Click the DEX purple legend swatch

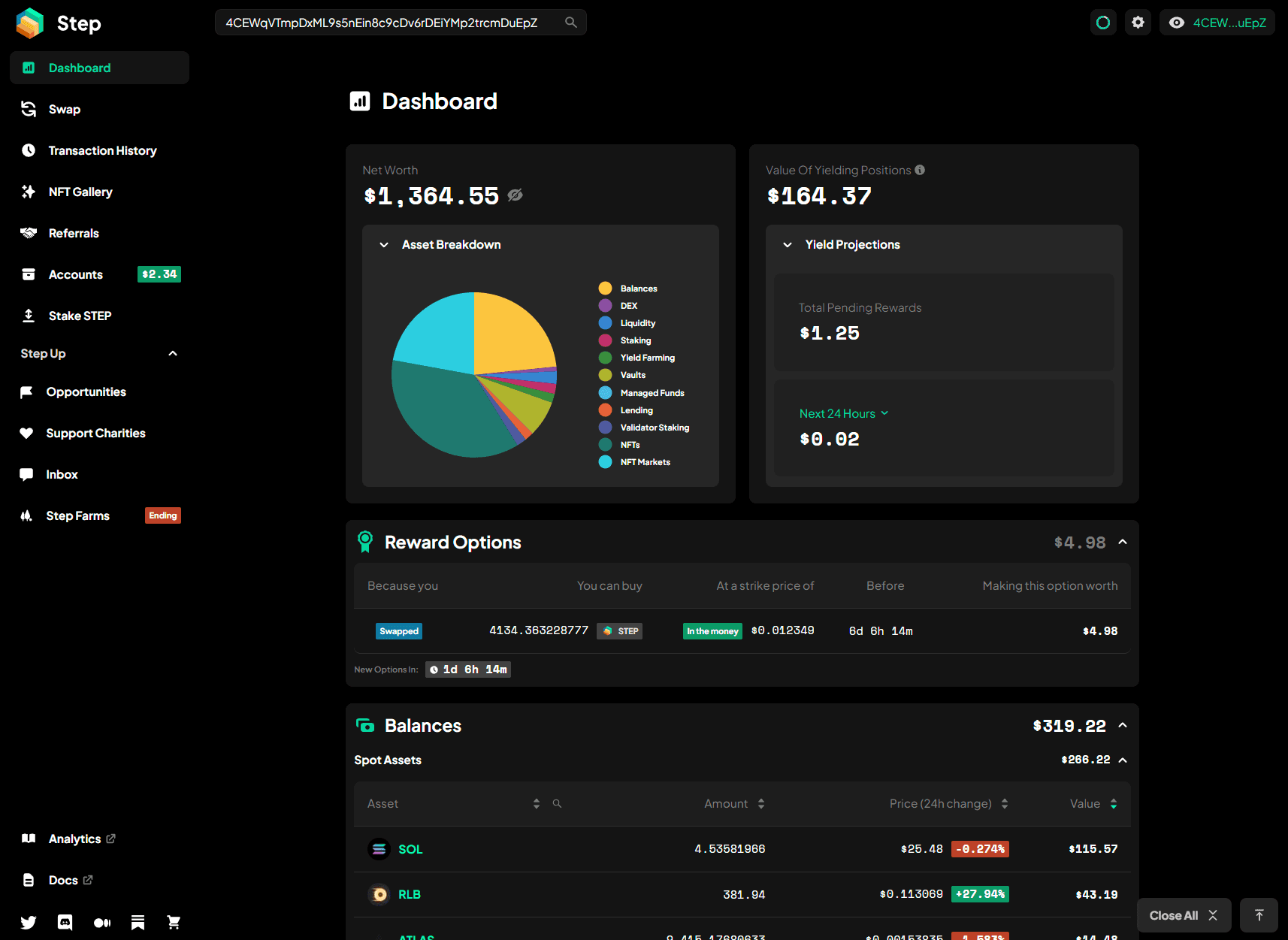click(605, 306)
